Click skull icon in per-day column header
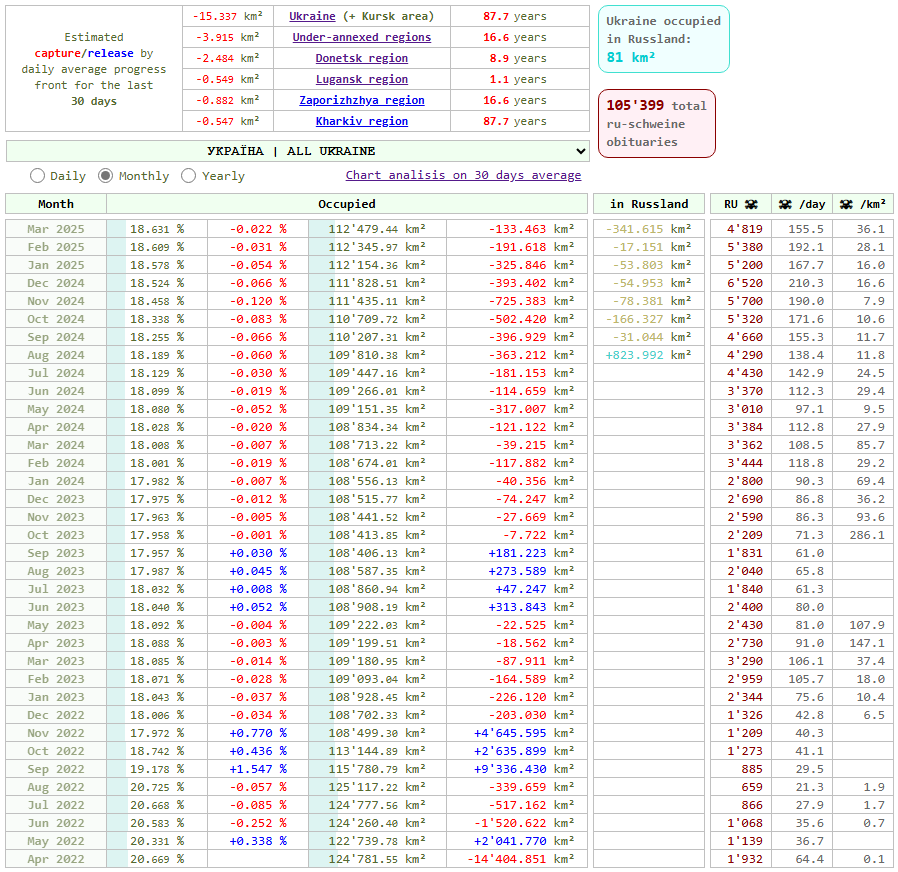This screenshot has width=898, height=872. 785,204
